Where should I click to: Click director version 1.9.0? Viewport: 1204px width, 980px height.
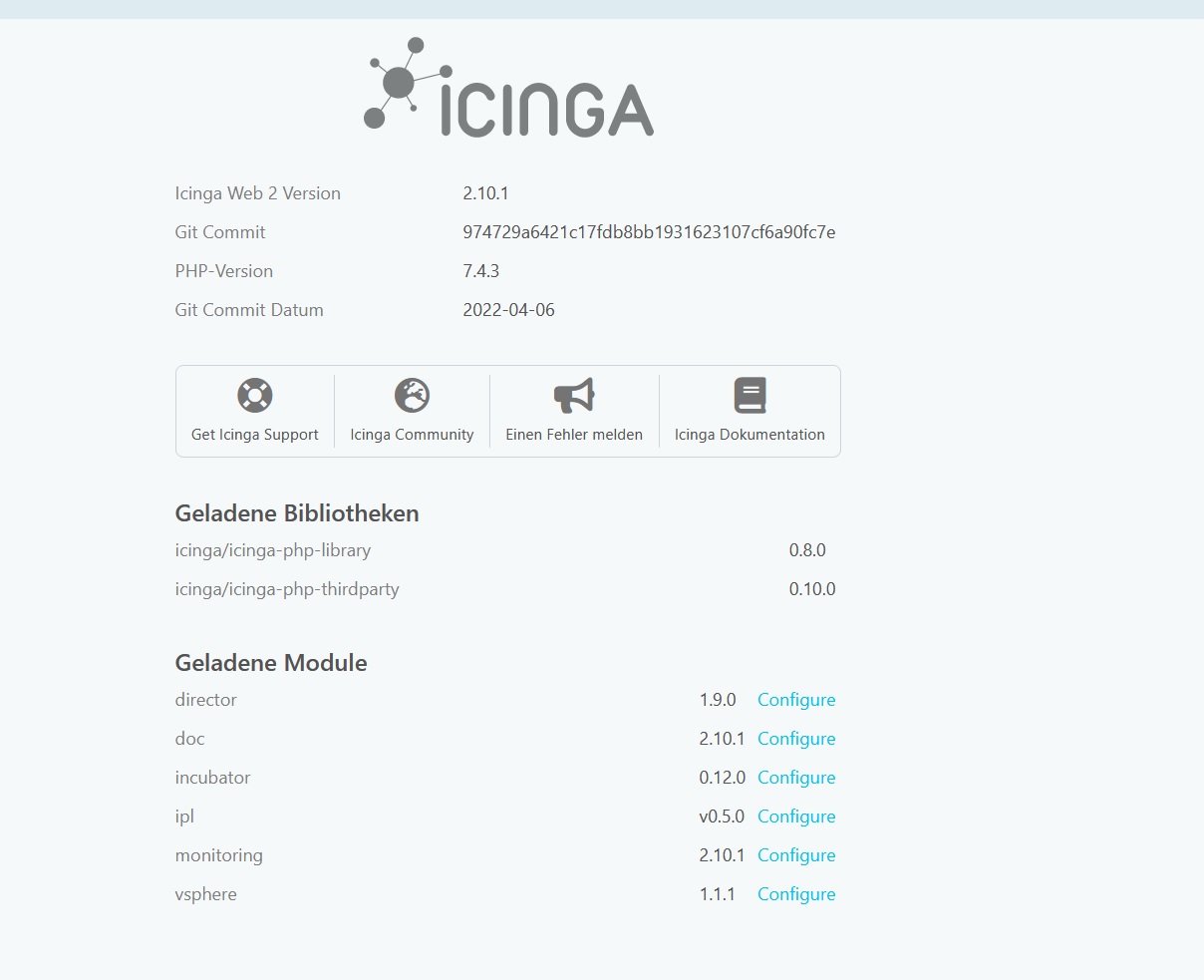(718, 700)
